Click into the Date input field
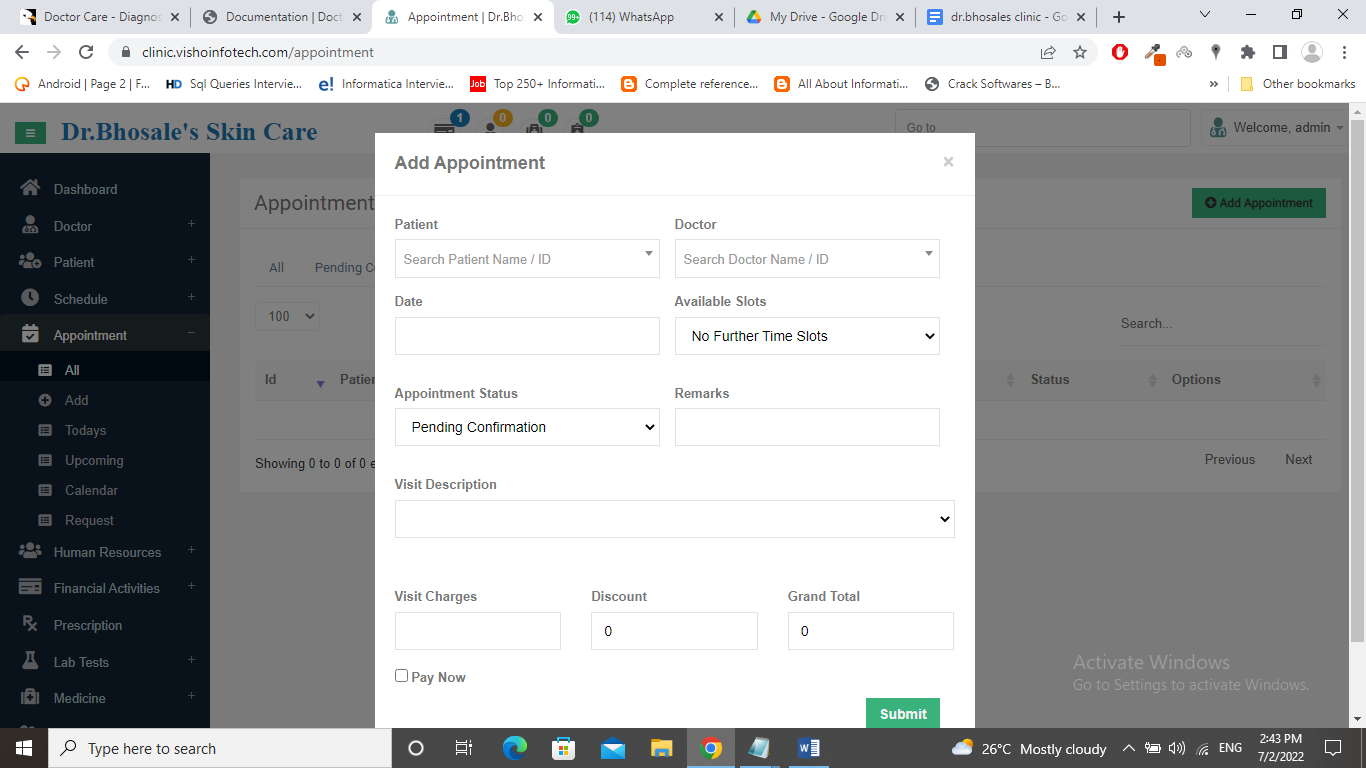 pos(527,336)
